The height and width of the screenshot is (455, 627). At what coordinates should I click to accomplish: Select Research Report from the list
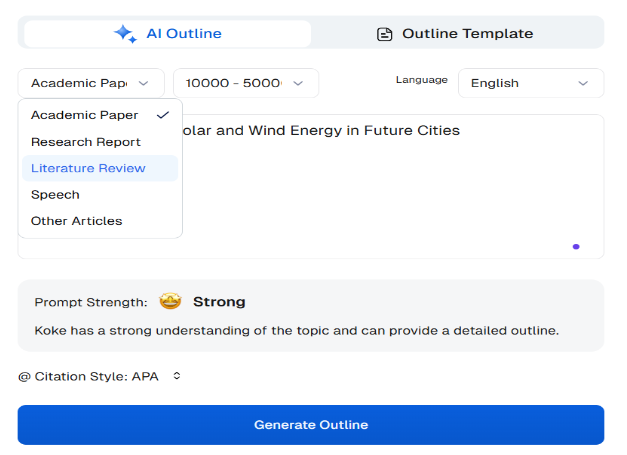click(x=86, y=142)
